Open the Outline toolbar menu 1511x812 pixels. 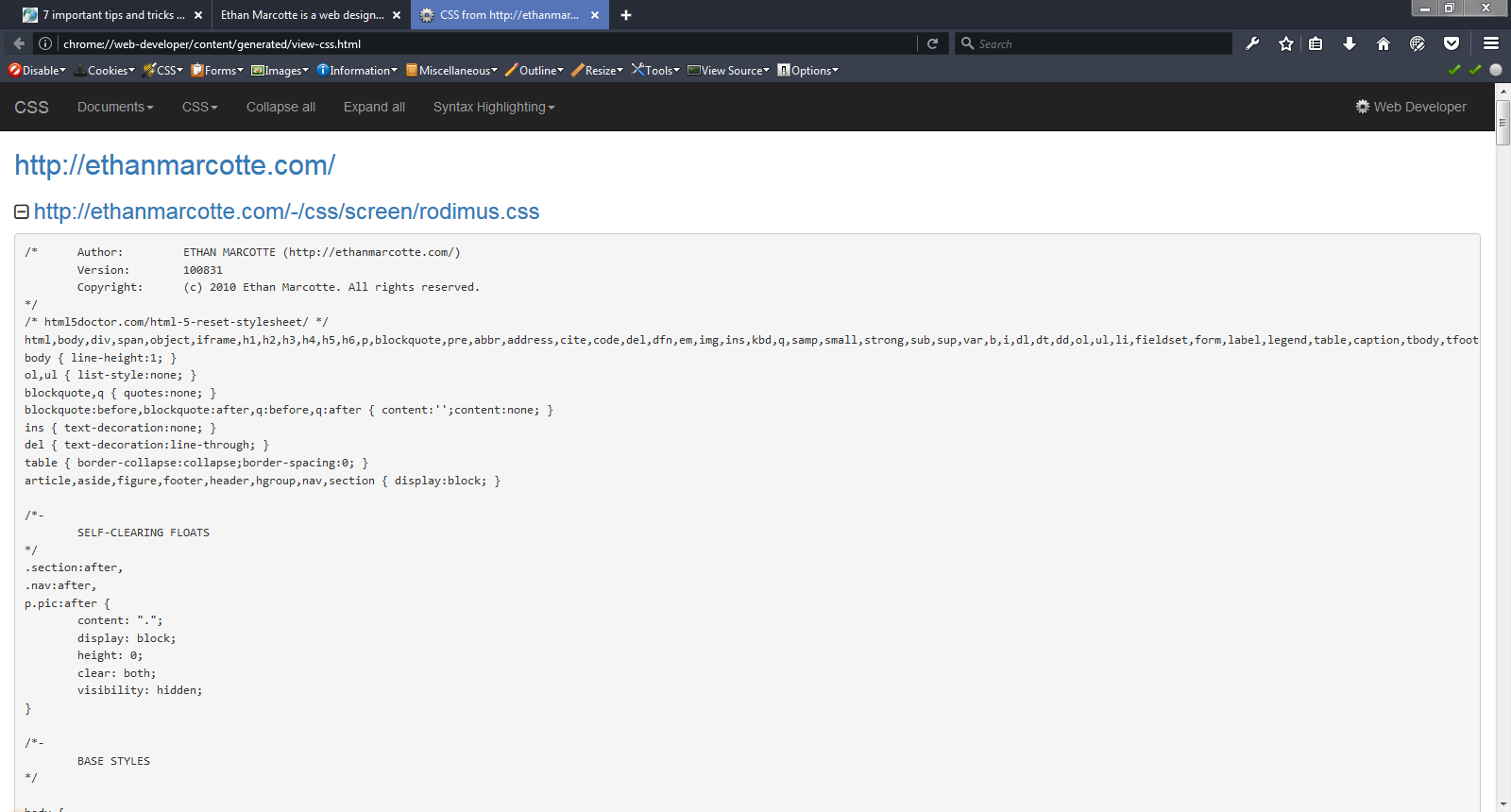535,71
